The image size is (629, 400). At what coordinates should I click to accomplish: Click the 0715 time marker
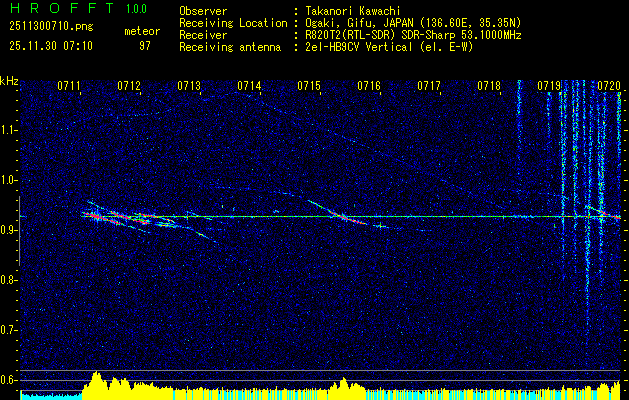pos(309,86)
